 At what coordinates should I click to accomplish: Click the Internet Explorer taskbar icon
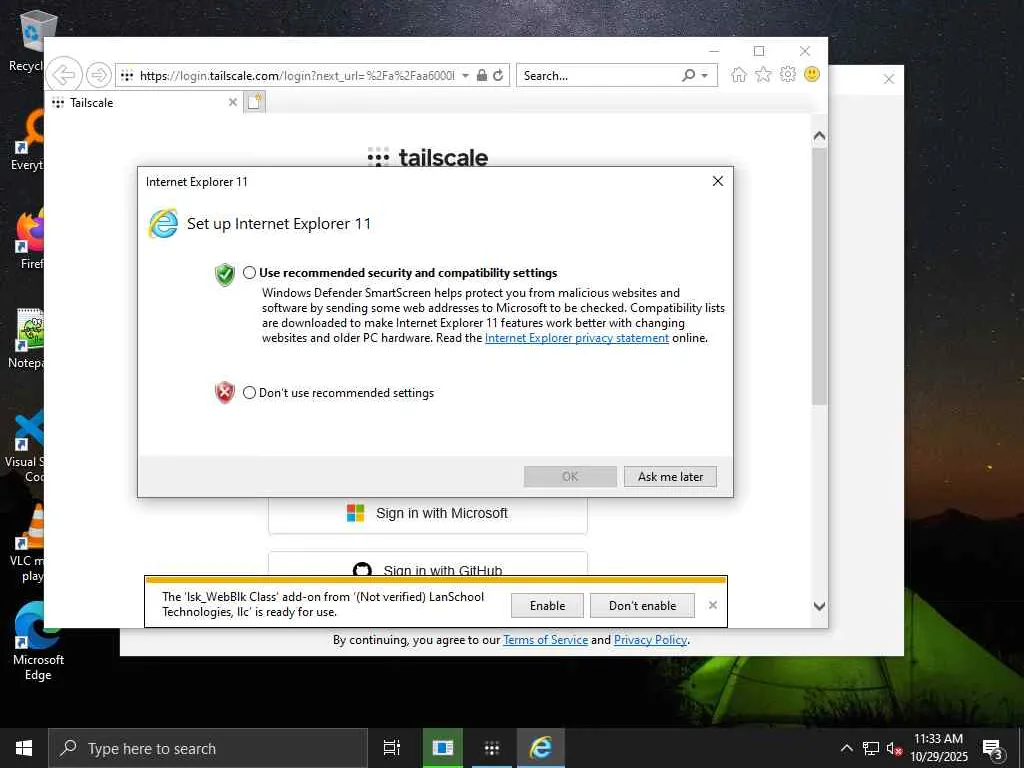(541, 748)
